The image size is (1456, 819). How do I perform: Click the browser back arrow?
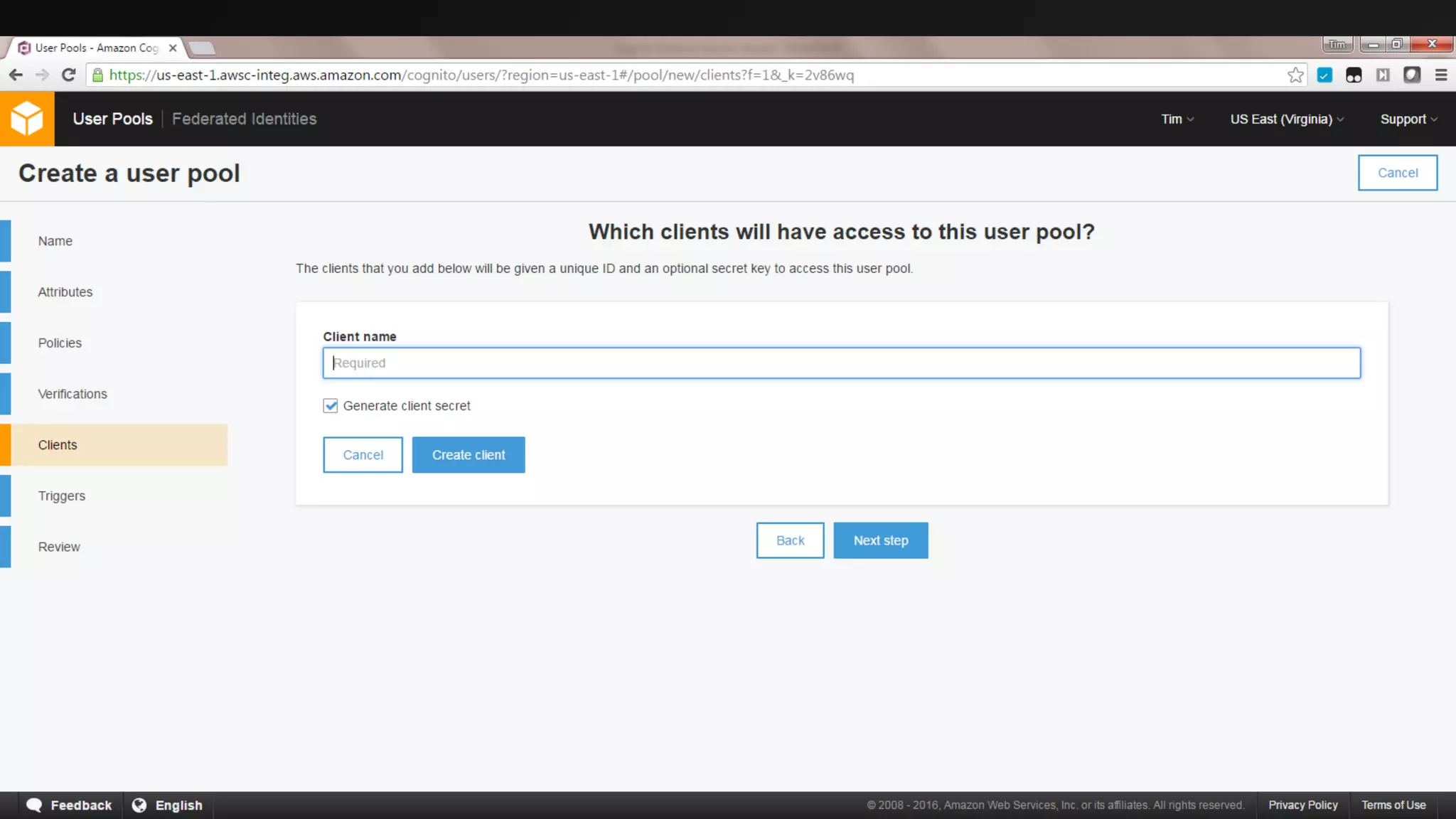(16, 75)
